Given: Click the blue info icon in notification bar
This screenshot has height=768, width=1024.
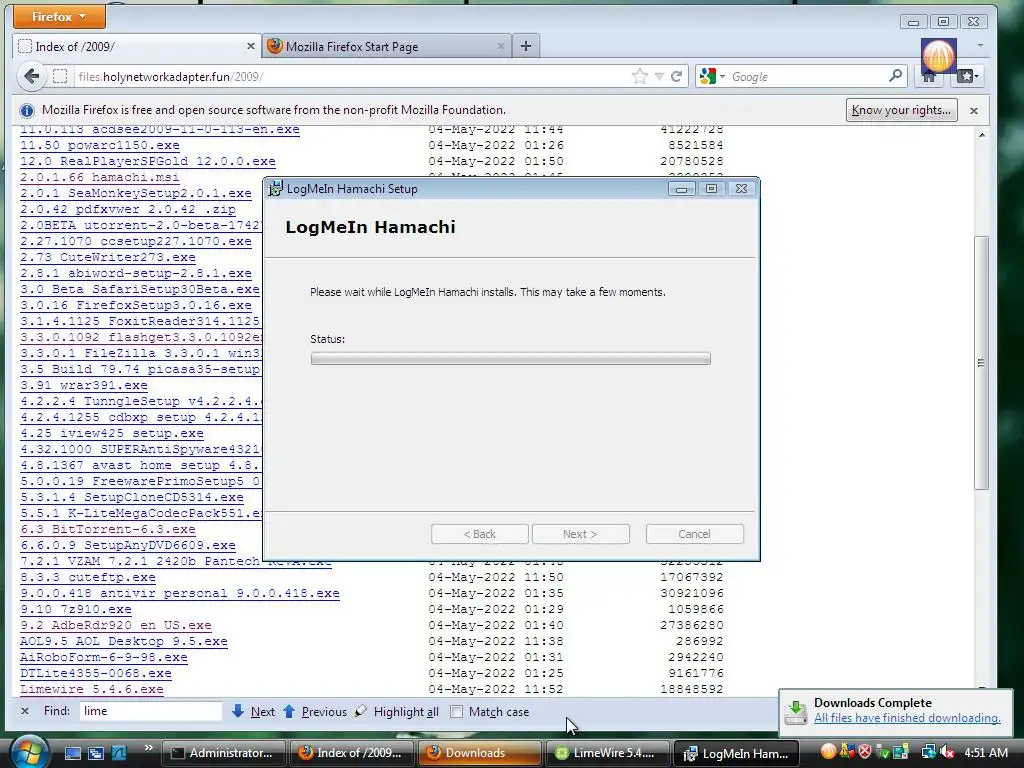Looking at the screenshot, I should 27,110.
